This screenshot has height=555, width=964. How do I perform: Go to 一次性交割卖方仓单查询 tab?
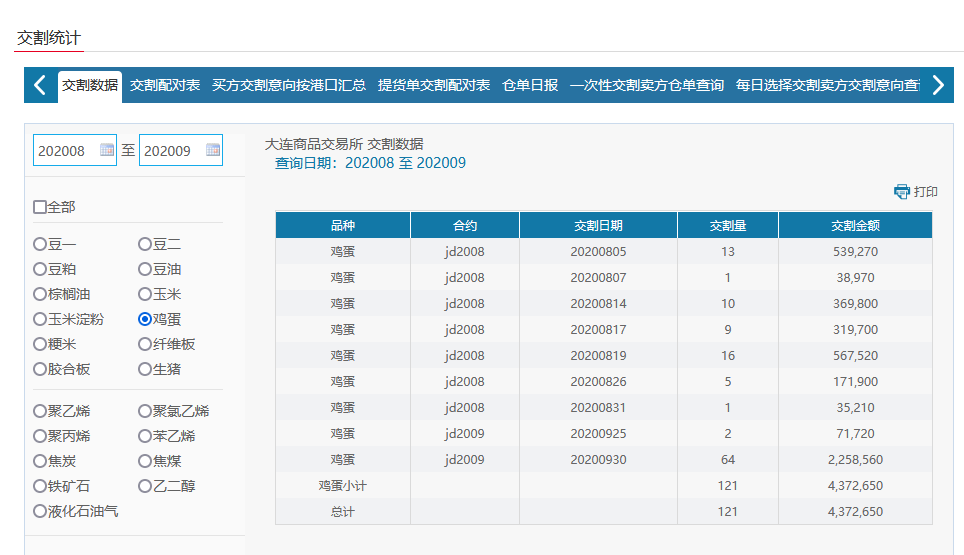point(647,86)
